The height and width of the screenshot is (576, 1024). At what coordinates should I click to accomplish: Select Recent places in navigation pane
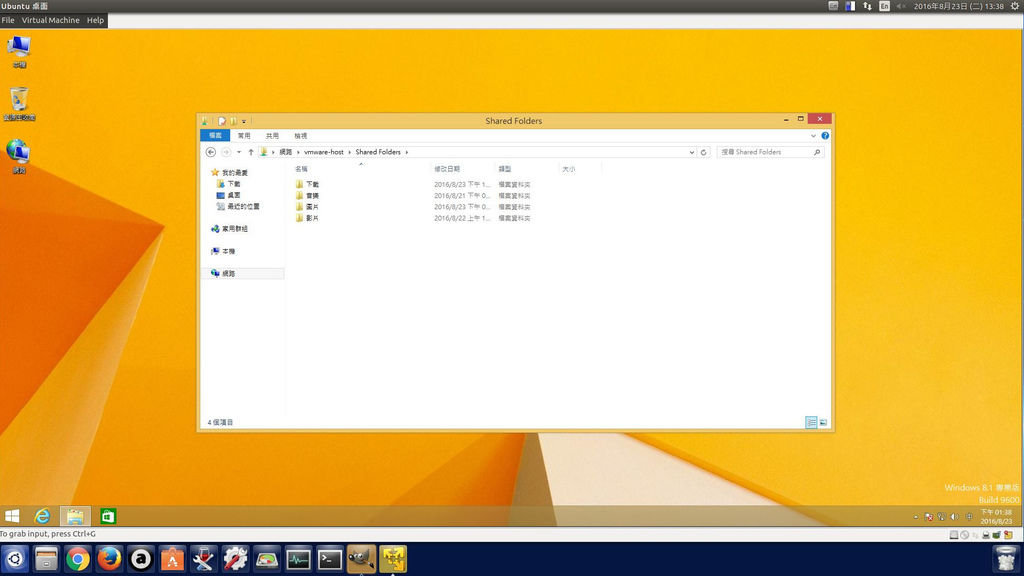238,206
